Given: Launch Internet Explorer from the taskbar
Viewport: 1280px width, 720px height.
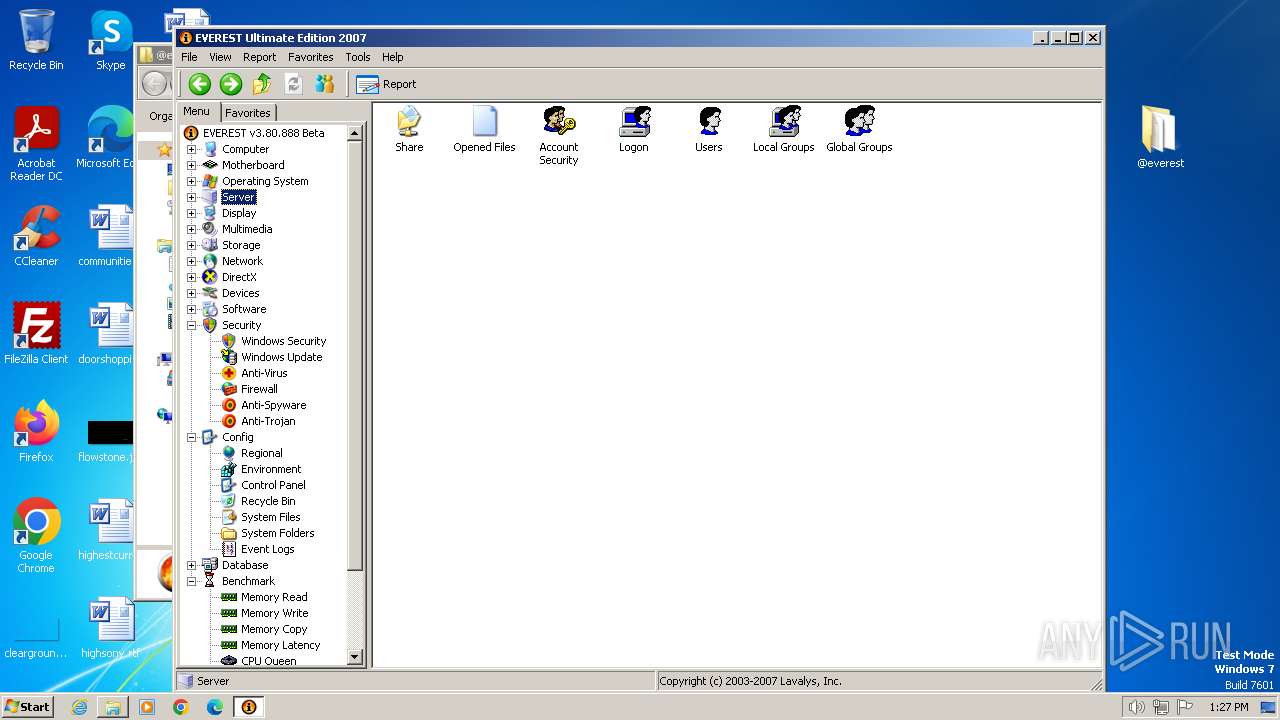Looking at the screenshot, I should click(x=79, y=707).
